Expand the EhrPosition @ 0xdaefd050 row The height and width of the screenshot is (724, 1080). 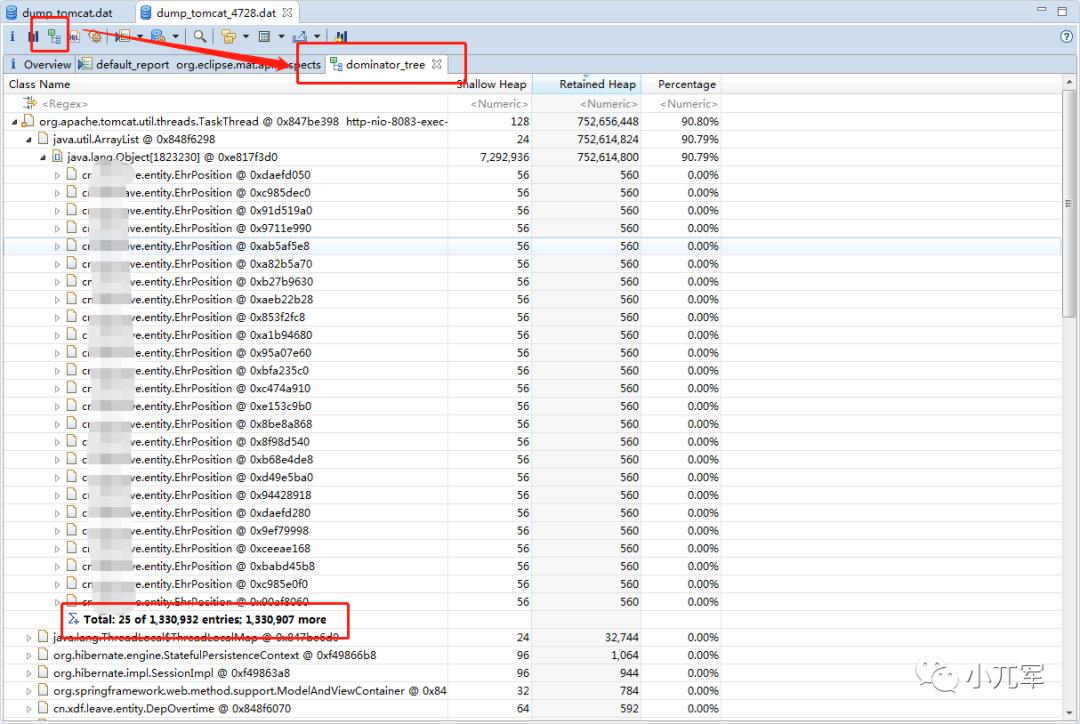(57, 176)
